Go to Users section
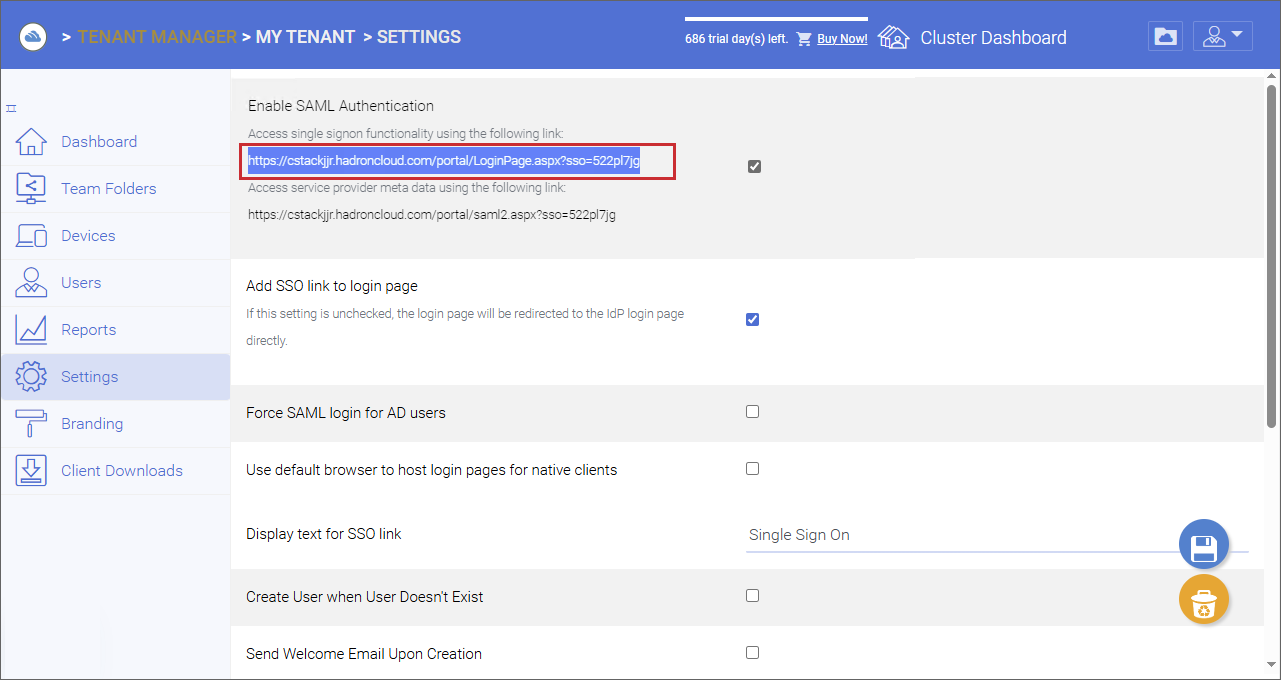 (x=116, y=283)
